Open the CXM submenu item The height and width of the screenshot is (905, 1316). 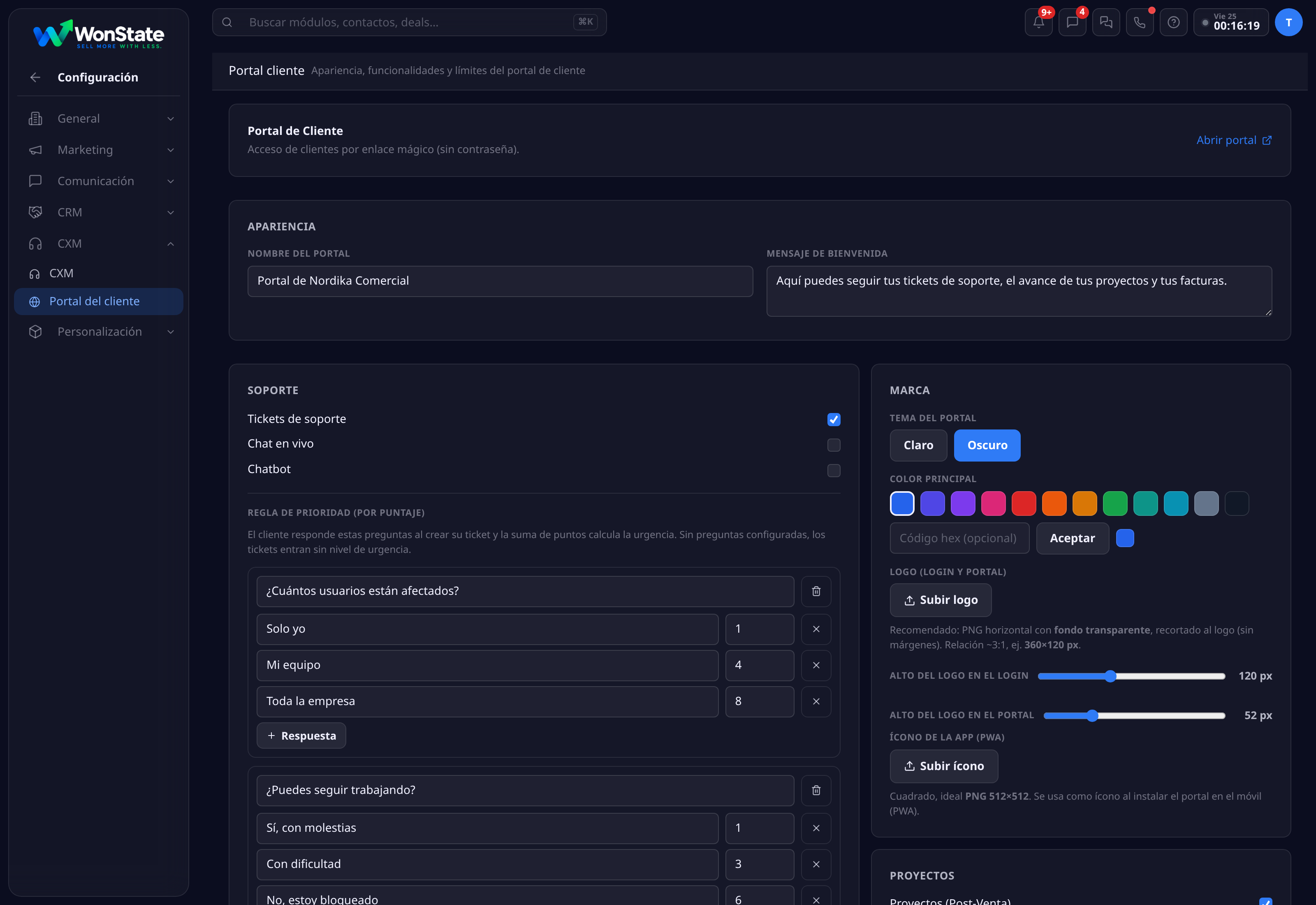[x=99, y=273]
